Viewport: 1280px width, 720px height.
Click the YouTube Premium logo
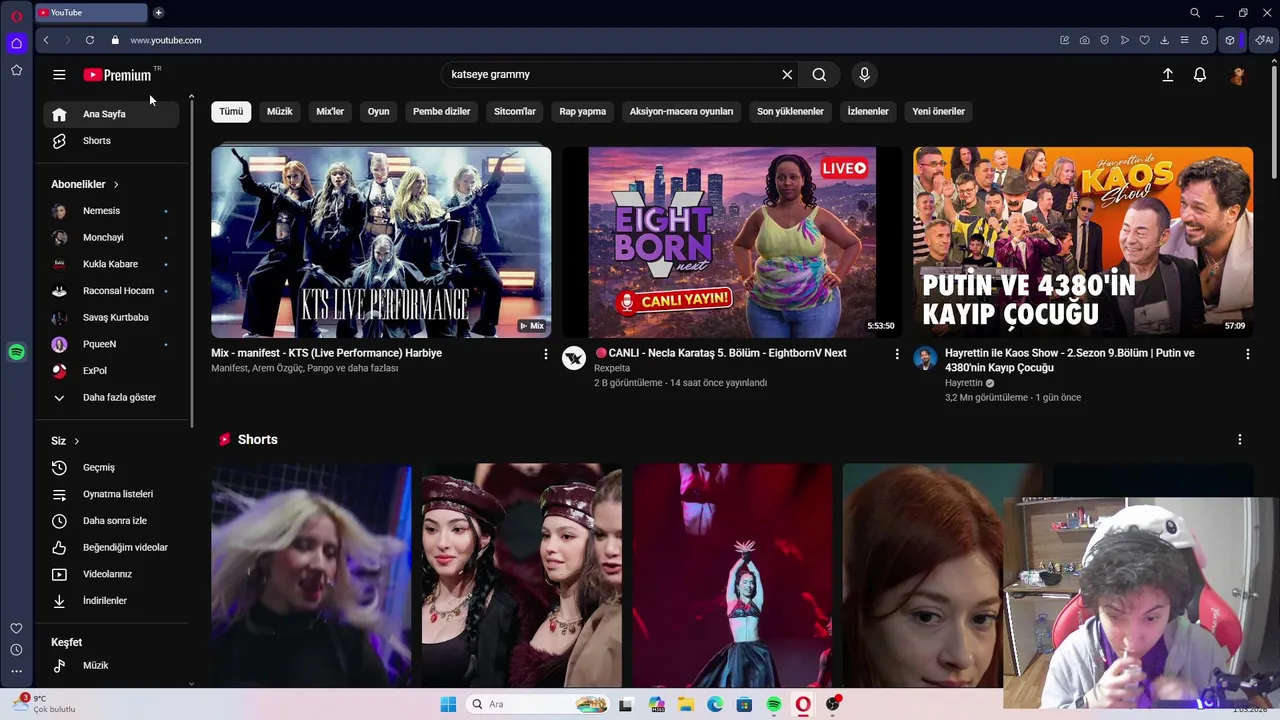coord(118,75)
